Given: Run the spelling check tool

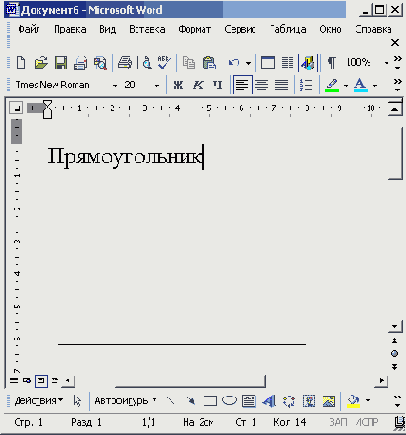Looking at the screenshot, I should (x=164, y=63).
